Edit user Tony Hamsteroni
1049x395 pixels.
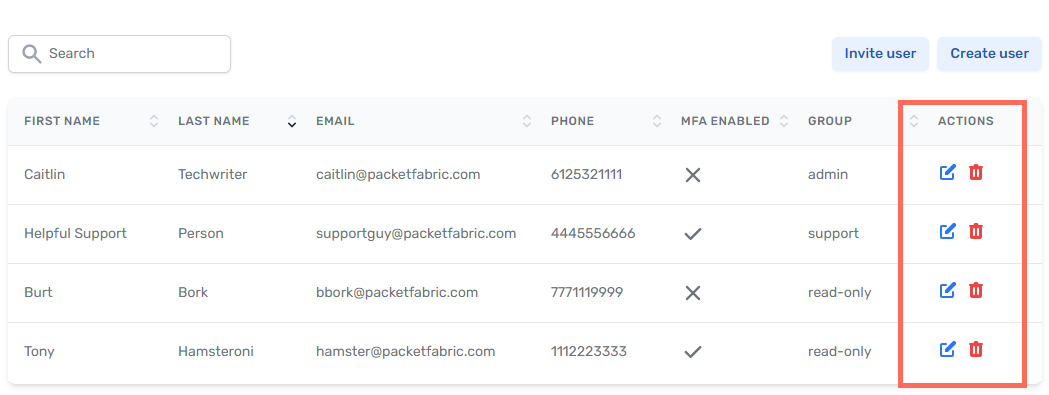click(948, 349)
